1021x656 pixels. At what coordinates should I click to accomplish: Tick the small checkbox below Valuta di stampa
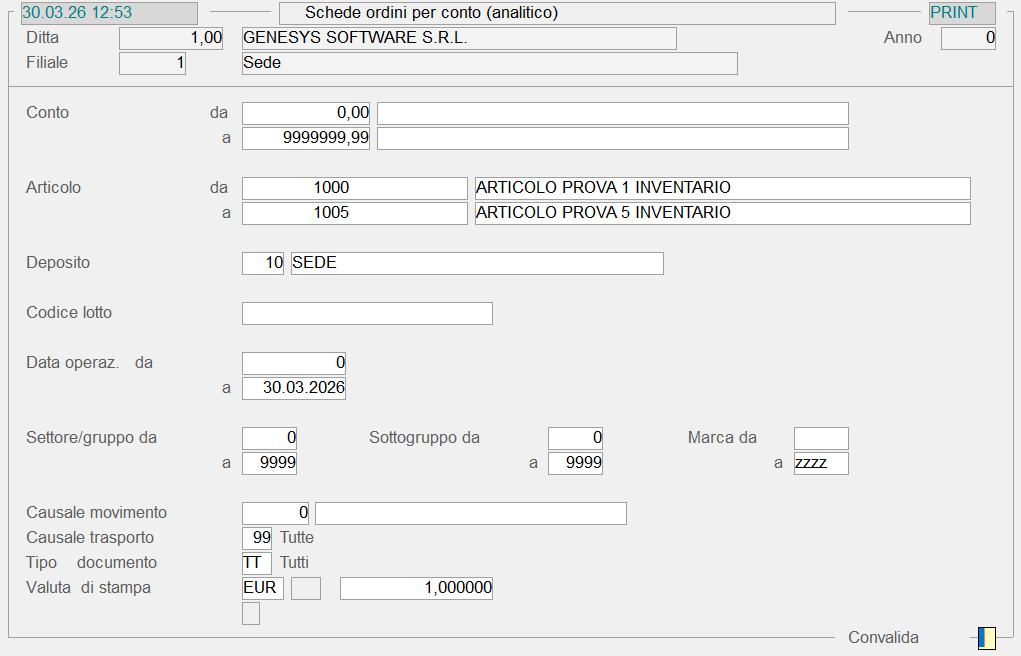tap(251, 613)
